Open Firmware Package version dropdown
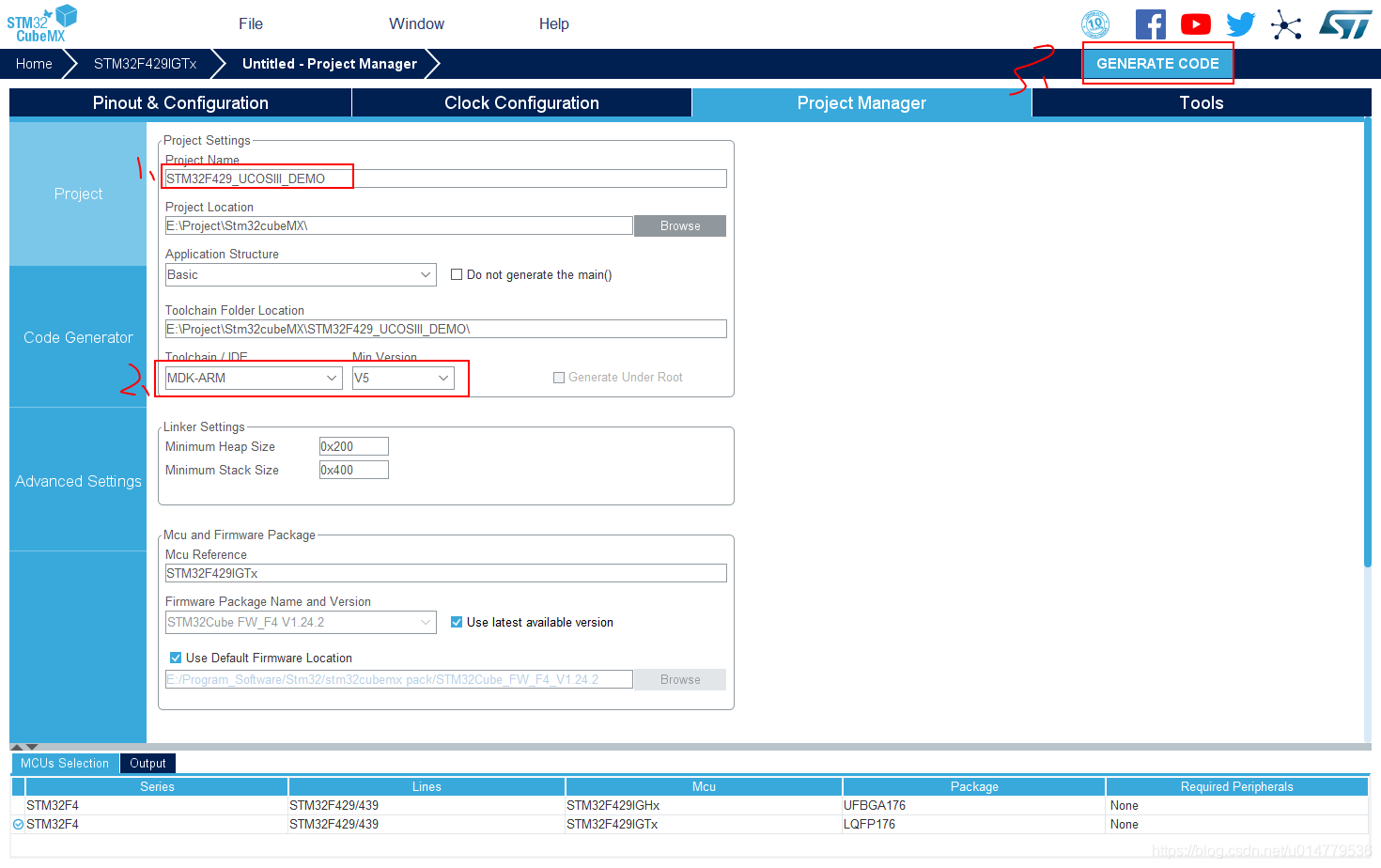This screenshot has width=1381, height=868. pos(301,622)
